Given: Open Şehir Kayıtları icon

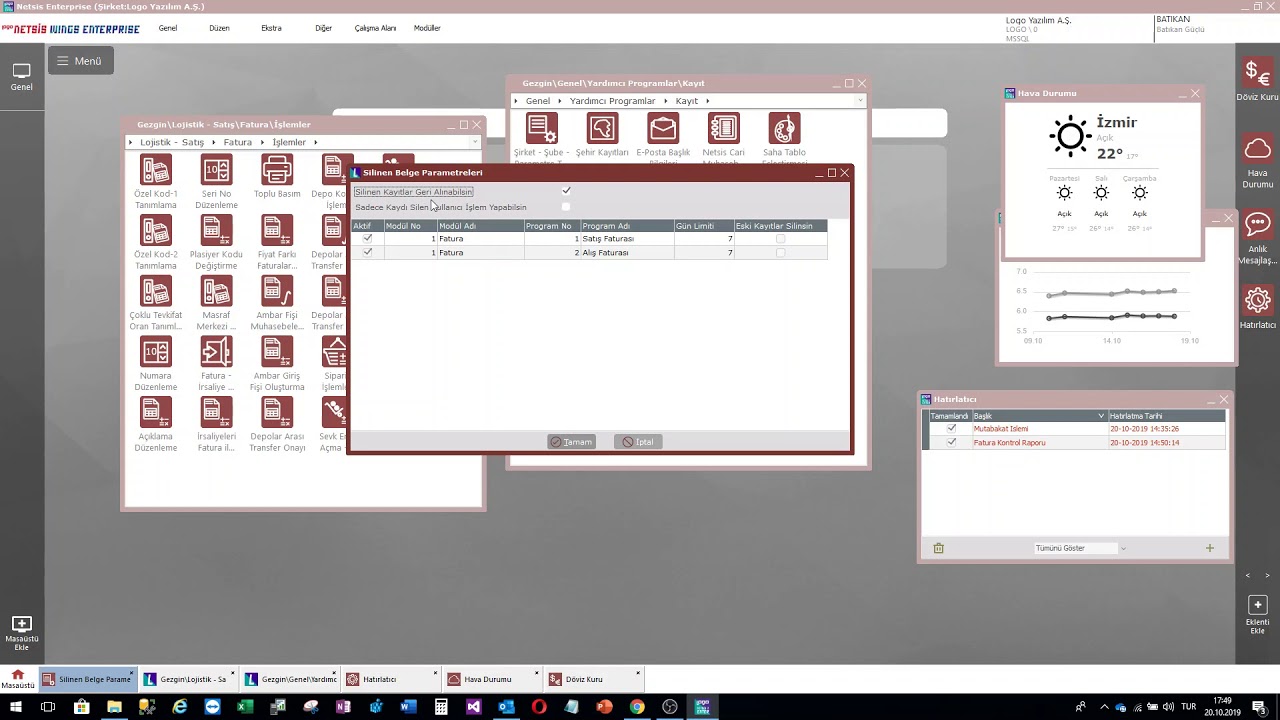Looking at the screenshot, I should pos(602,128).
